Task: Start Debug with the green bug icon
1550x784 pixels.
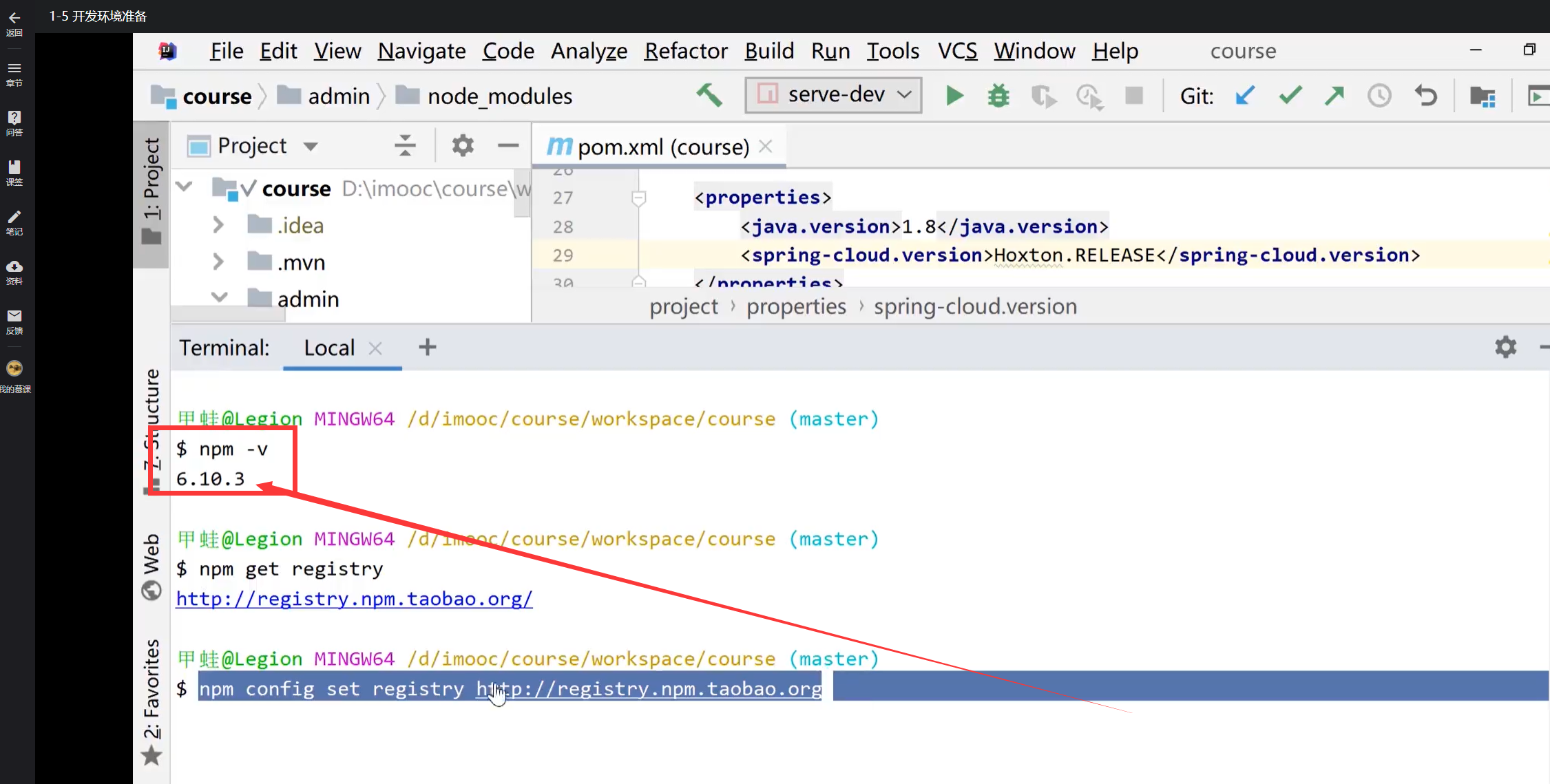Action: [998, 96]
